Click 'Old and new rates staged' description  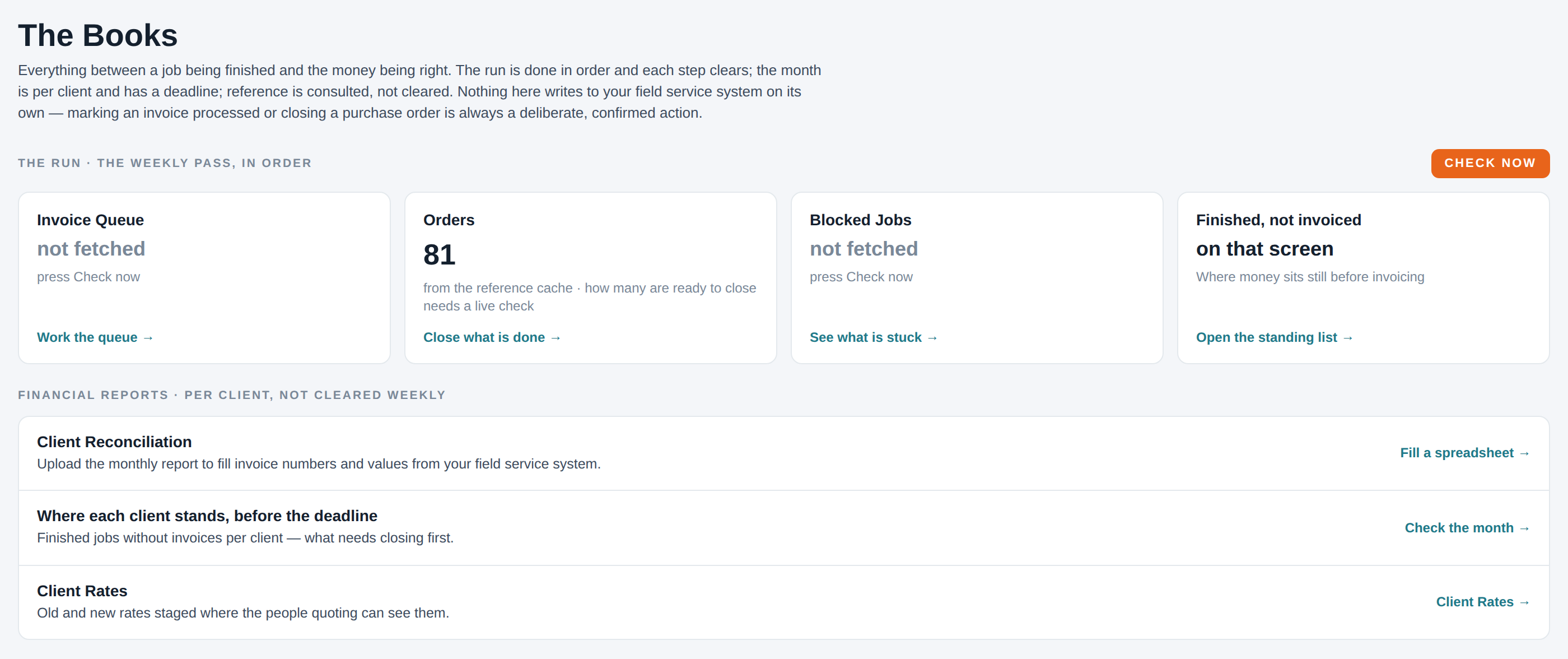tap(243, 612)
